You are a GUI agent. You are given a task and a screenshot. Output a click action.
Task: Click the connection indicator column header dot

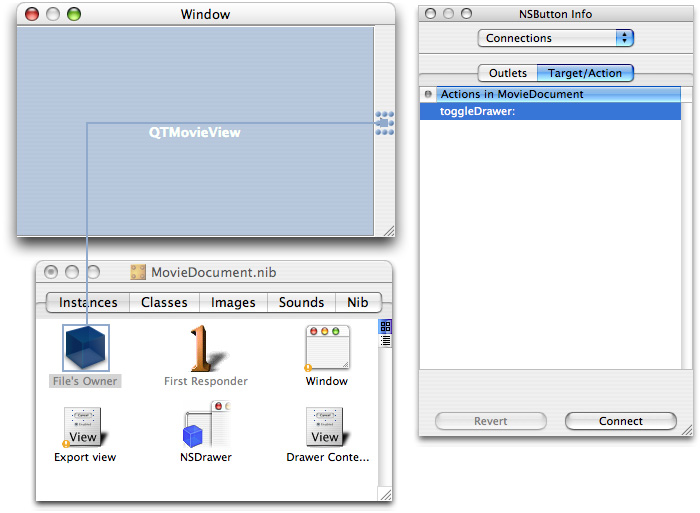click(428, 94)
